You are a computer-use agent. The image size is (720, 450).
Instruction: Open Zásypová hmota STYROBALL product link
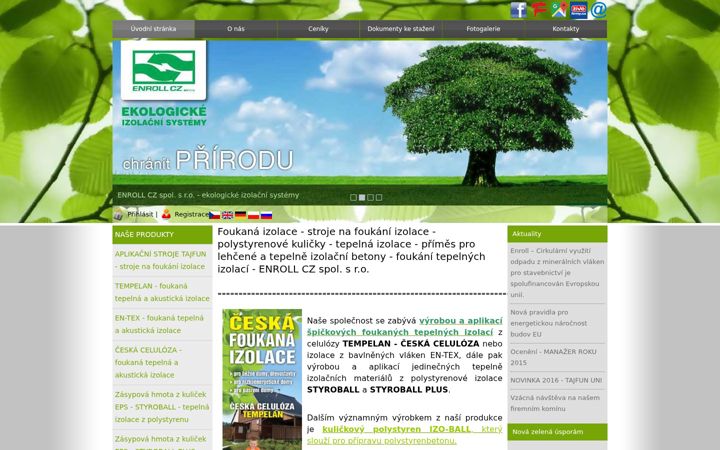pos(162,407)
